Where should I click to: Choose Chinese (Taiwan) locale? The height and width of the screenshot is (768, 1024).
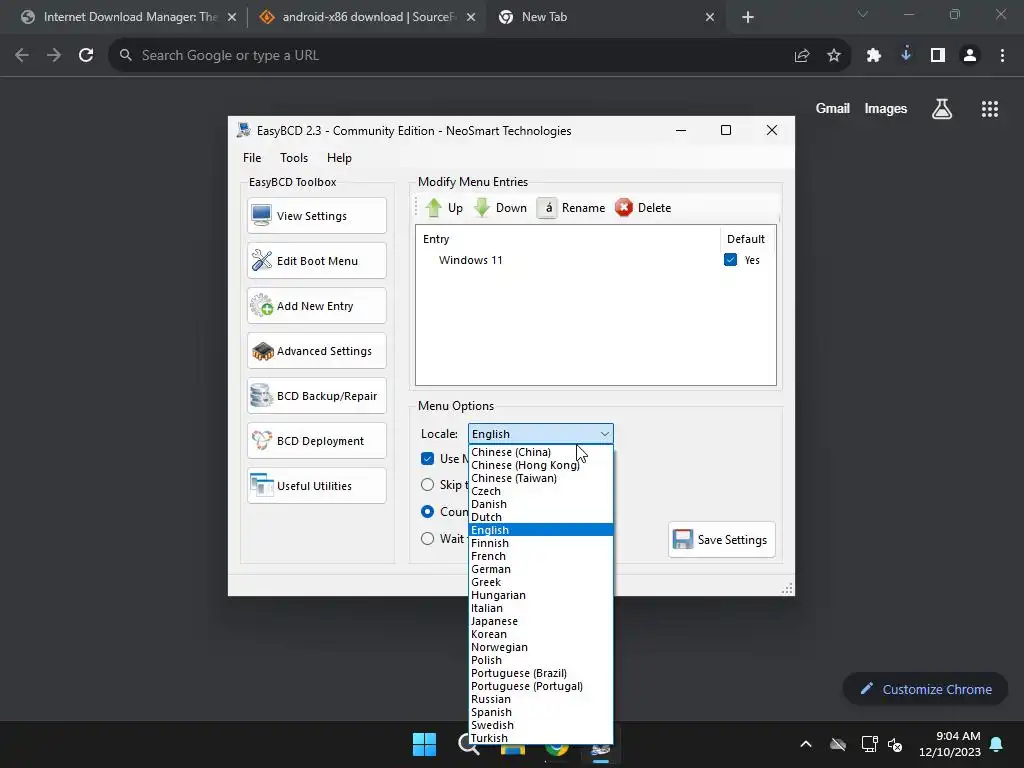(x=541, y=478)
